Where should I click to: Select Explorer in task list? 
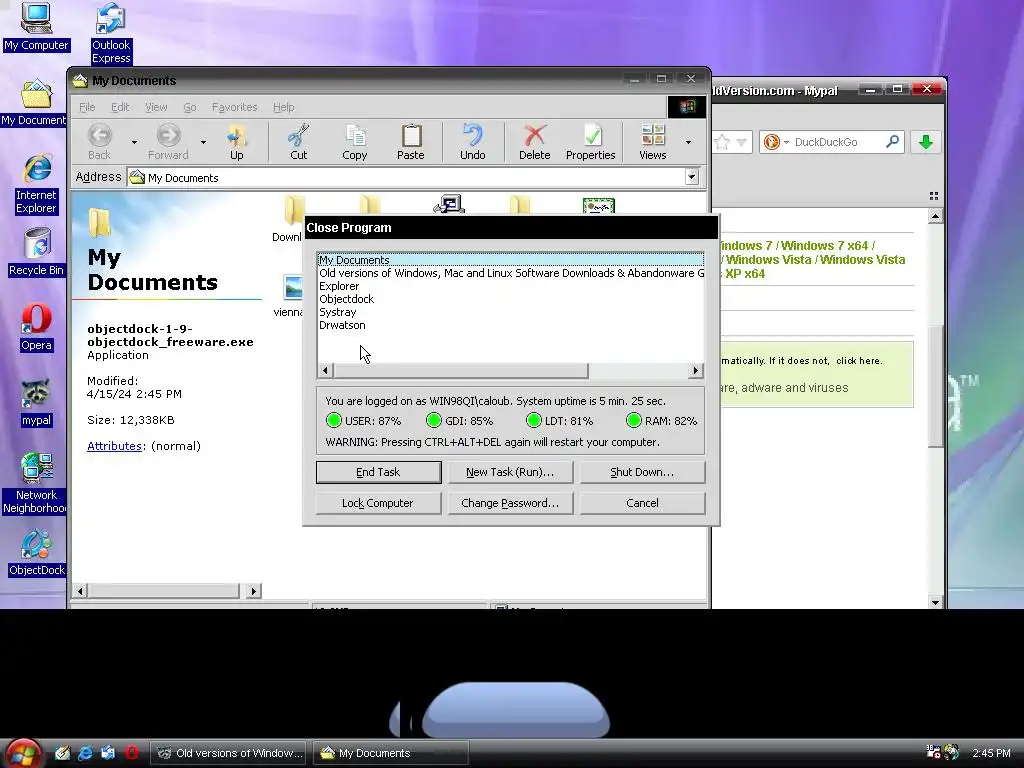point(511,286)
